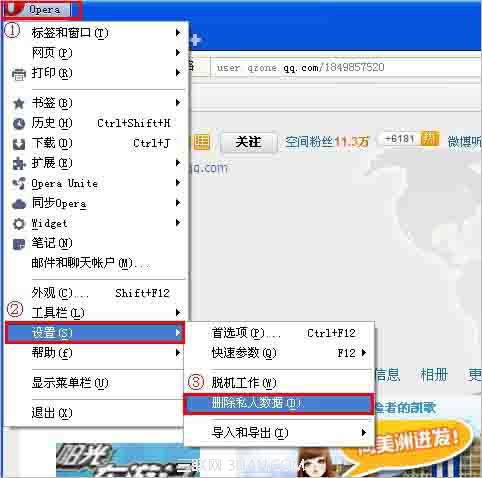Select 脱机工作 in the settings submenu

(x=278, y=383)
